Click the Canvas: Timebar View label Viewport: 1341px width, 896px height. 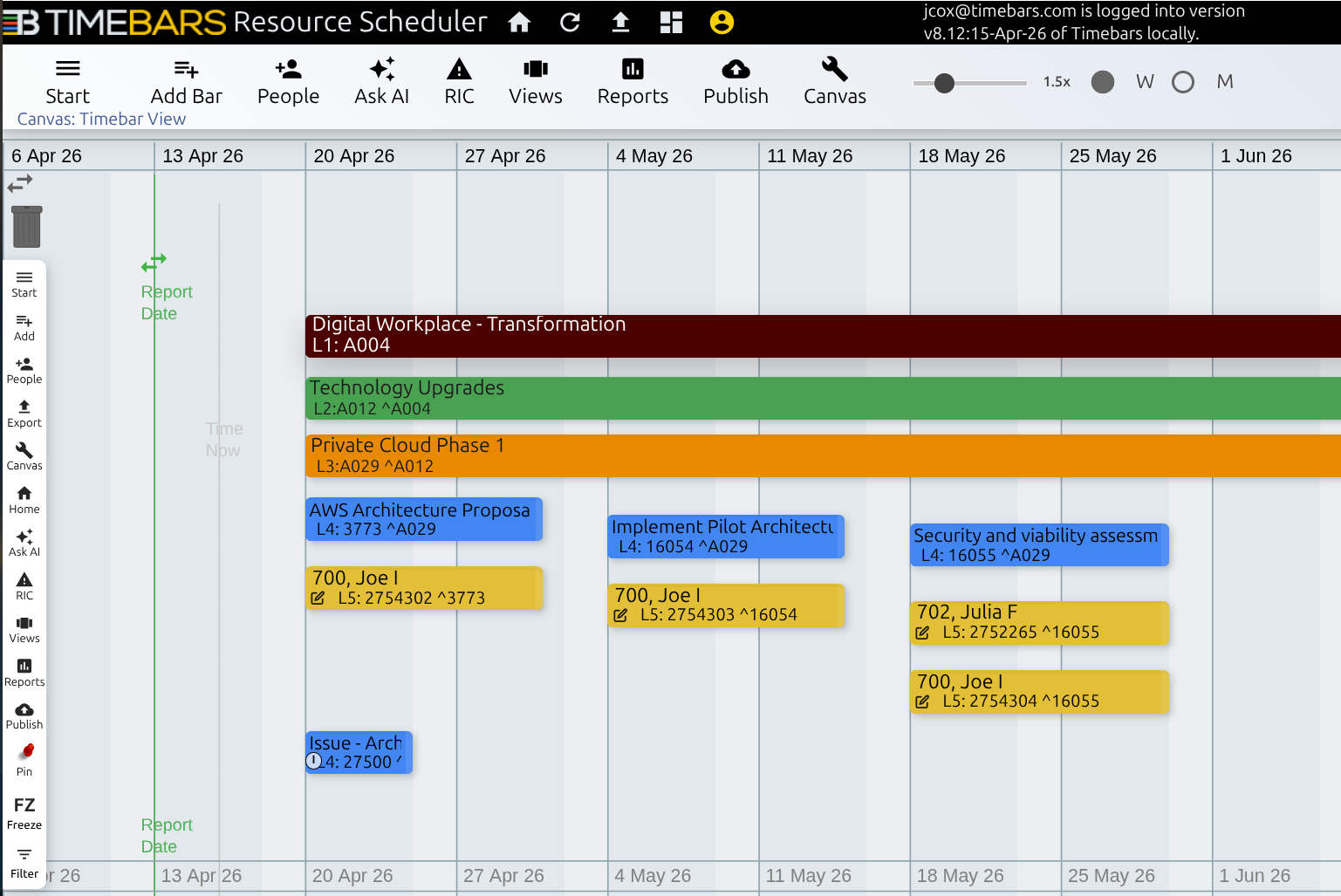101,120
